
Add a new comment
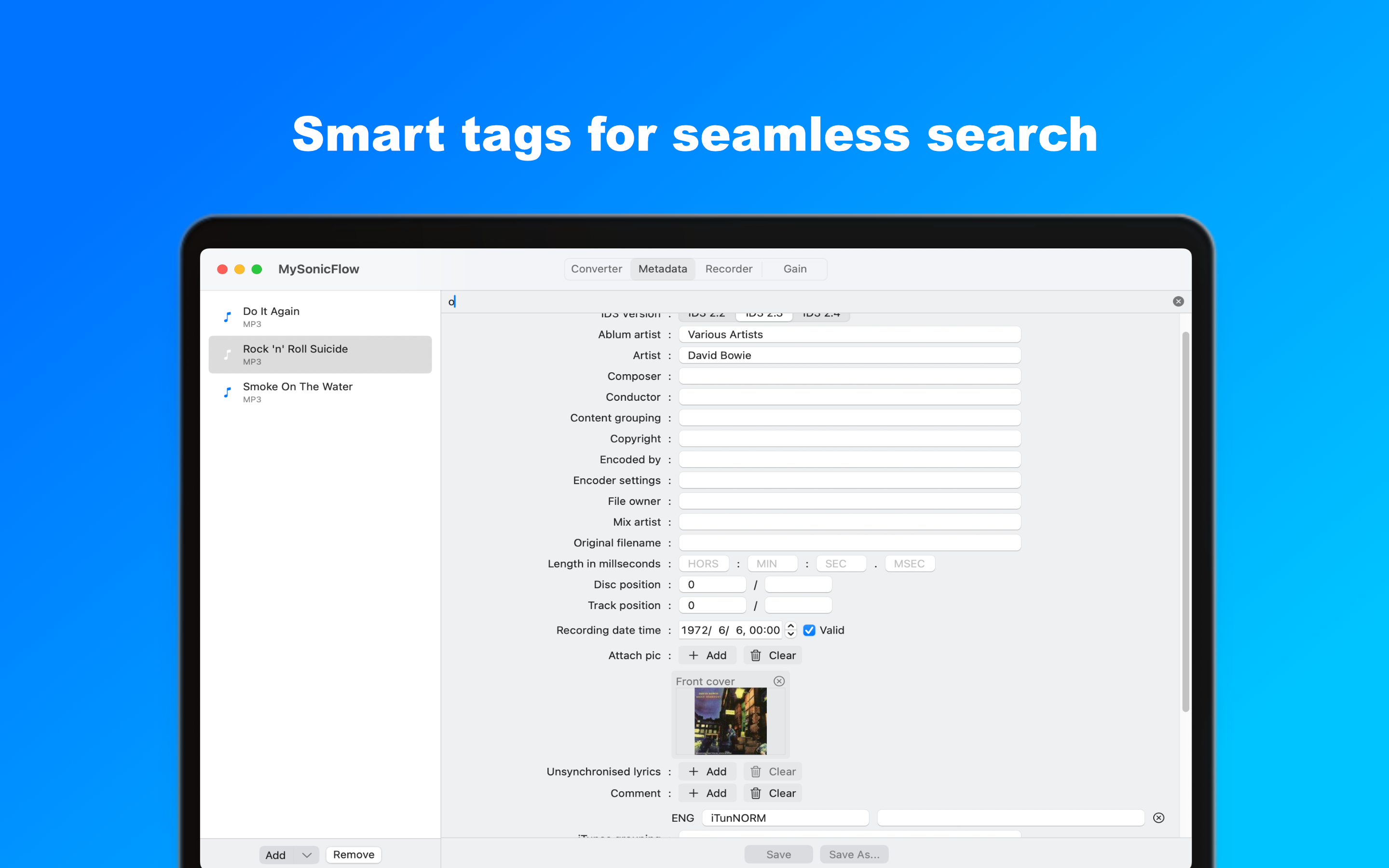coord(707,793)
